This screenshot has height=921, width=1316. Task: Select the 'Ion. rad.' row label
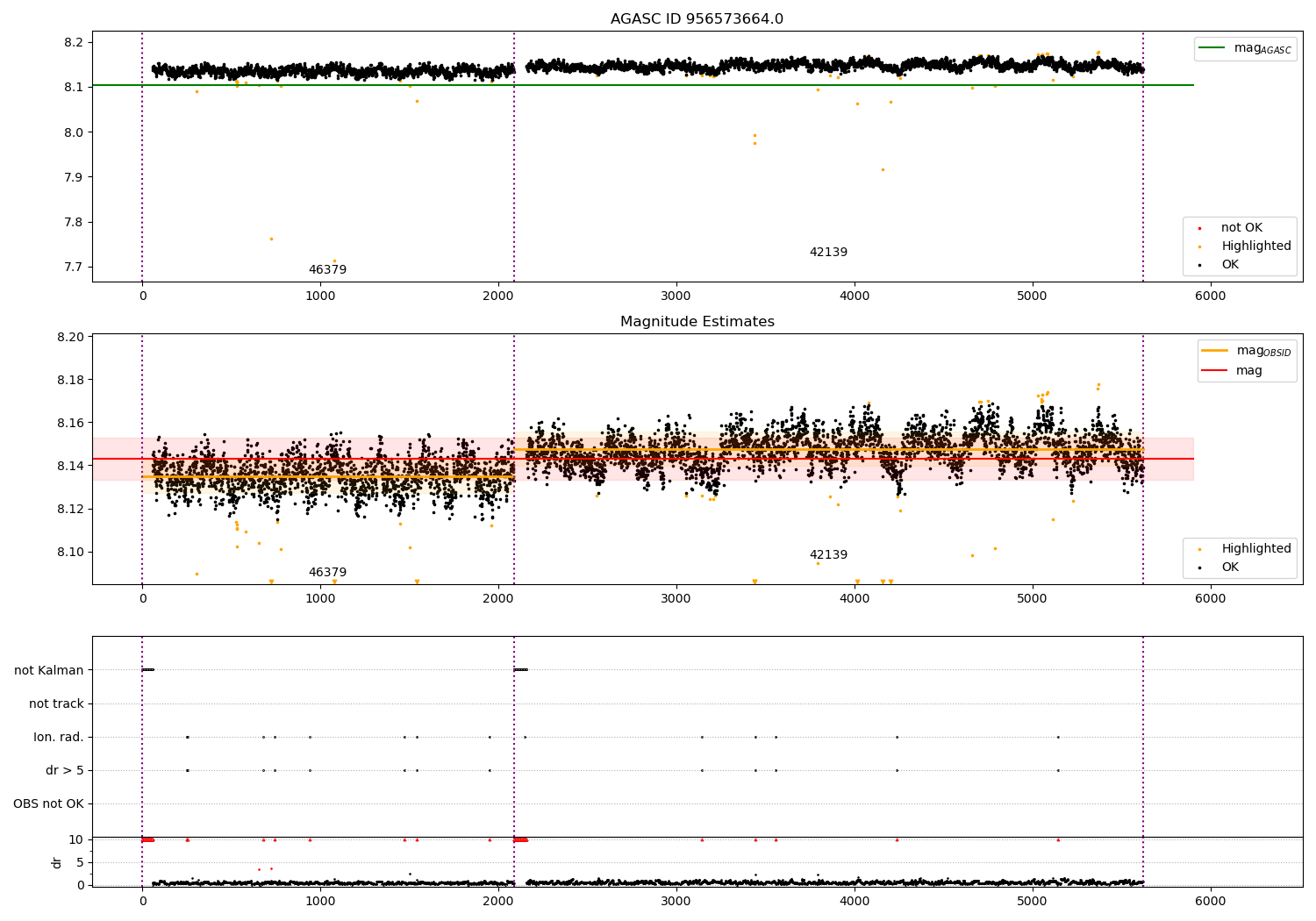[x=59, y=738]
